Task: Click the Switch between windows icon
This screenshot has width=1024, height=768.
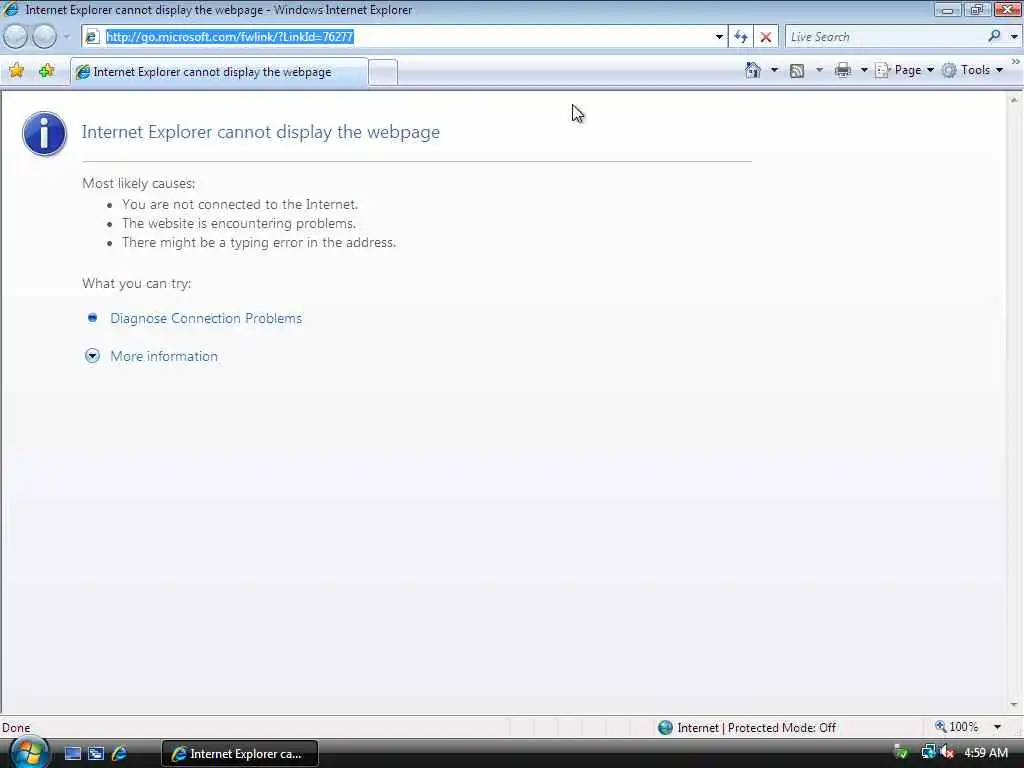Action: point(96,754)
